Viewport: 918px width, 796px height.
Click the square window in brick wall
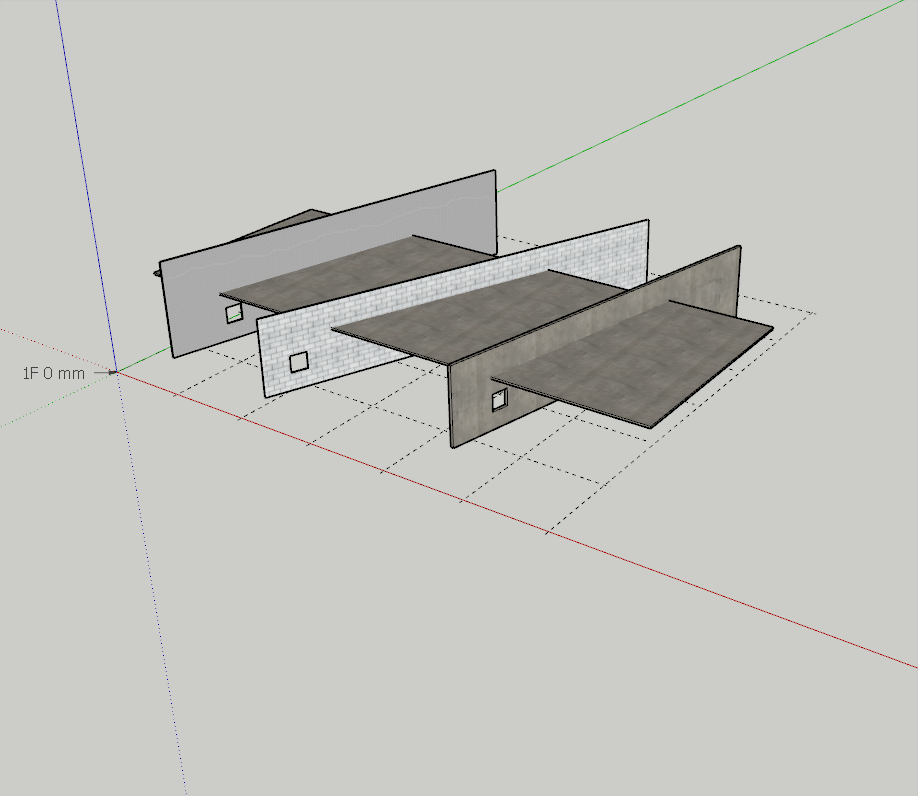298,362
